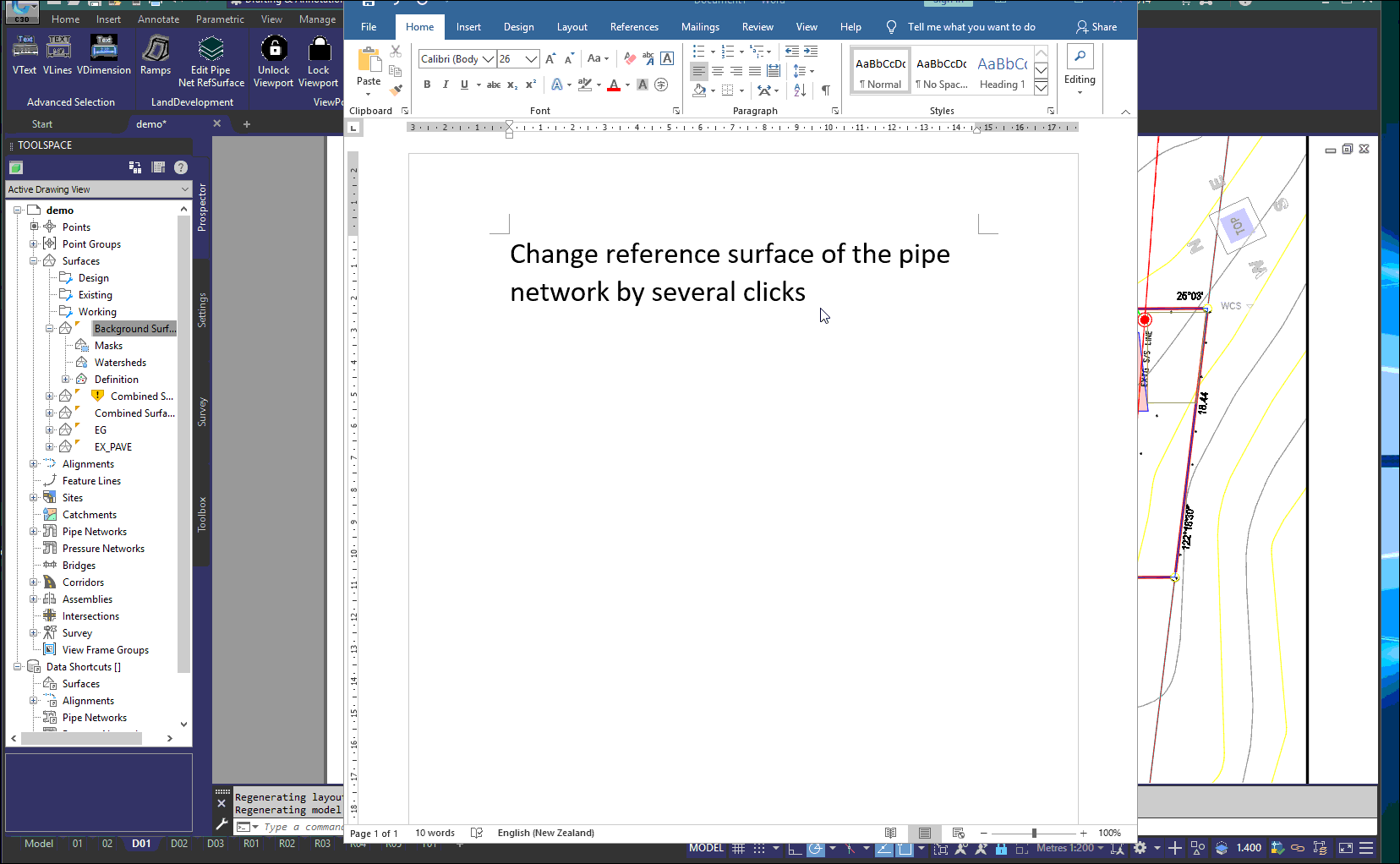Switch to the Civil 3D Annotate tab
The height and width of the screenshot is (864, 1400).
[x=159, y=19]
